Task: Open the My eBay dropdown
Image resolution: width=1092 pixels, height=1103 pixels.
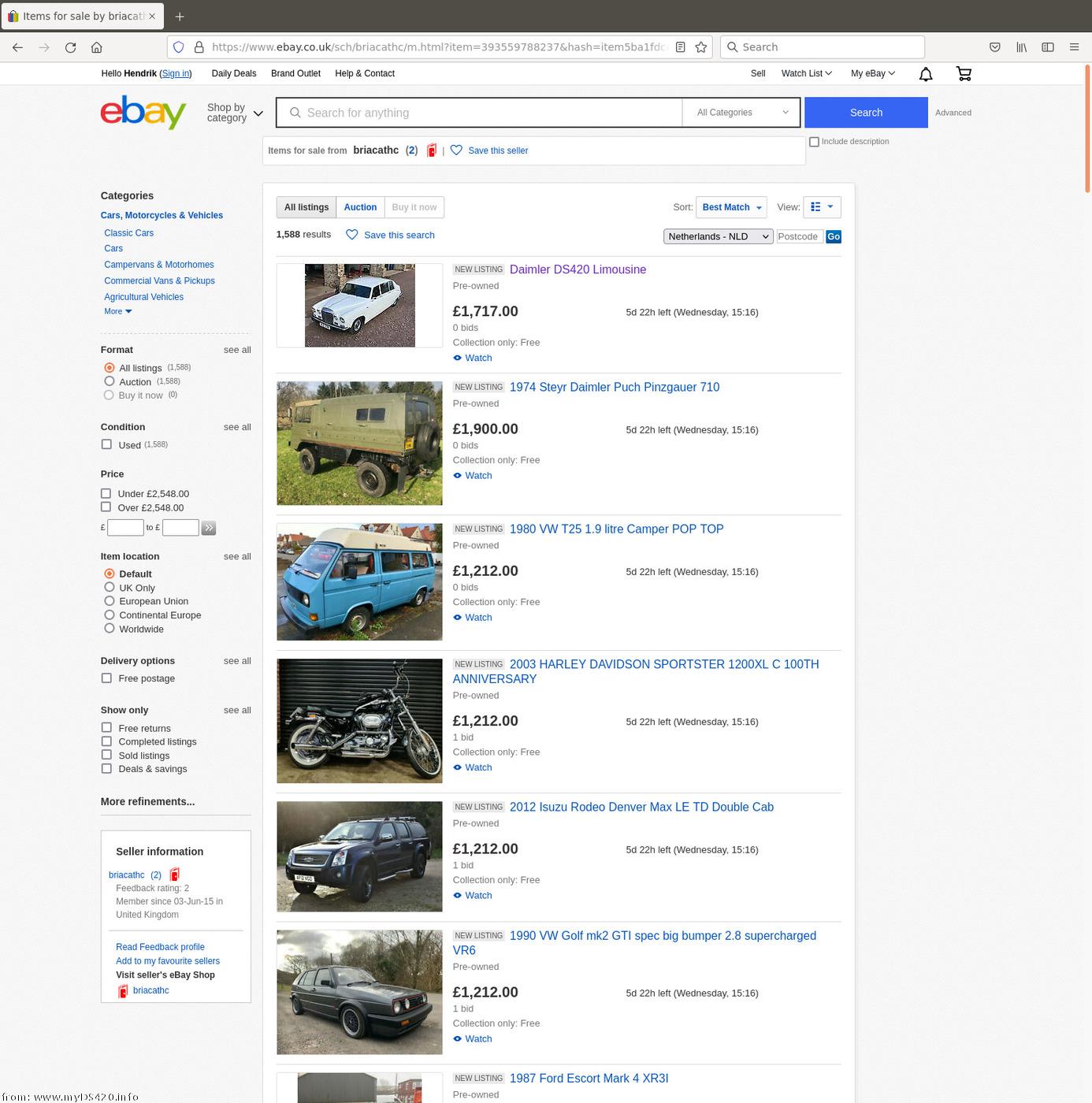Action: pos(873,73)
